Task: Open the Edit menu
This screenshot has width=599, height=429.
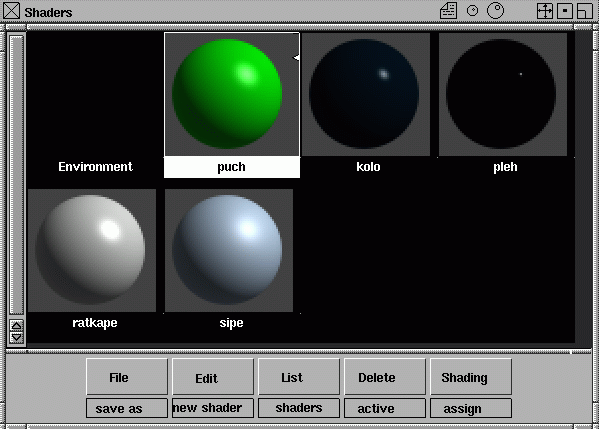Action: tap(213, 377)
